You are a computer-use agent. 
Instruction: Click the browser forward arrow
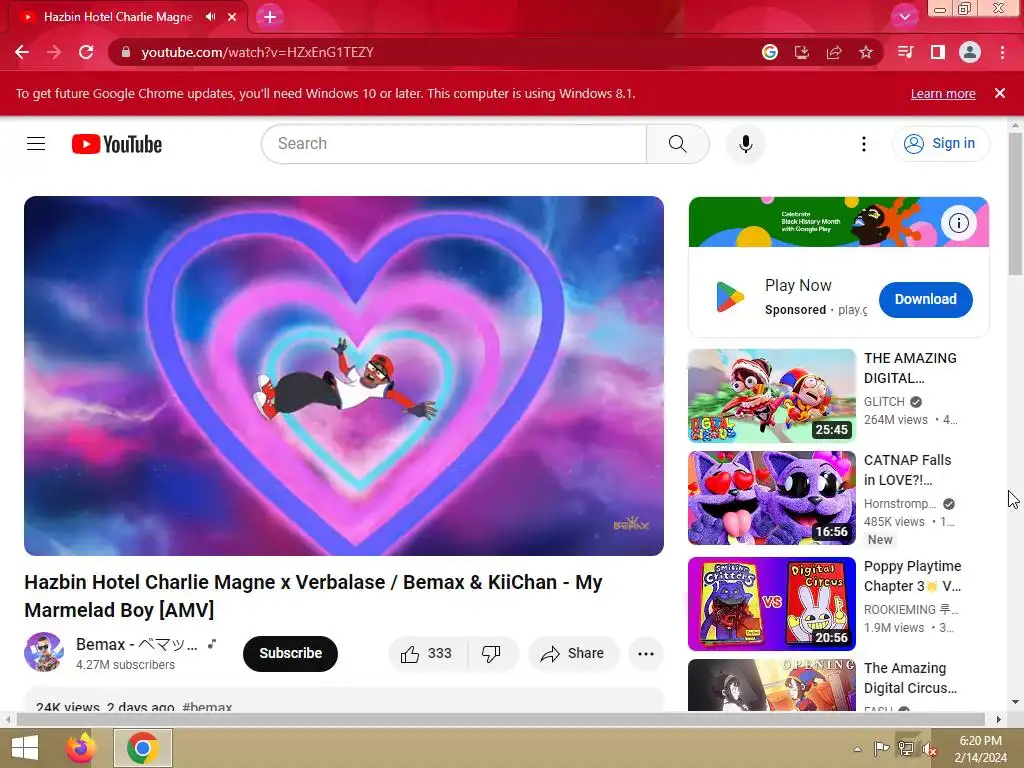pos(54,52)
